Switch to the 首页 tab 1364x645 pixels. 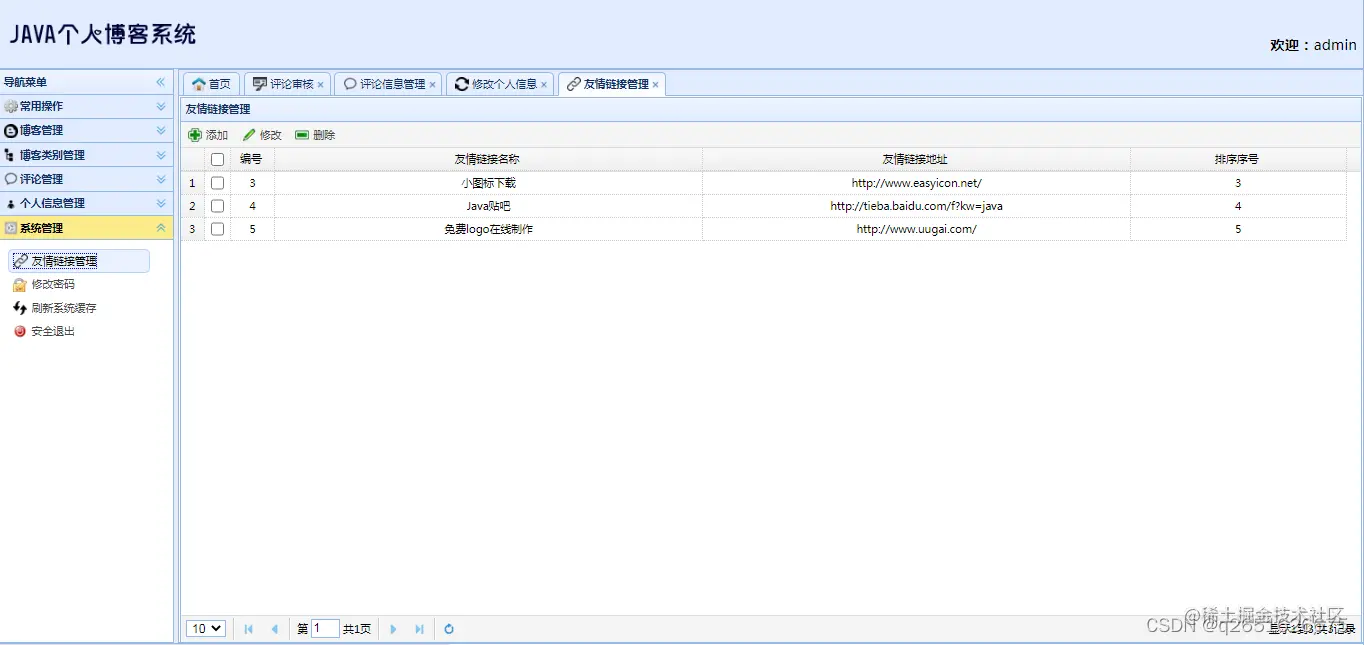(x=211, y=84)
